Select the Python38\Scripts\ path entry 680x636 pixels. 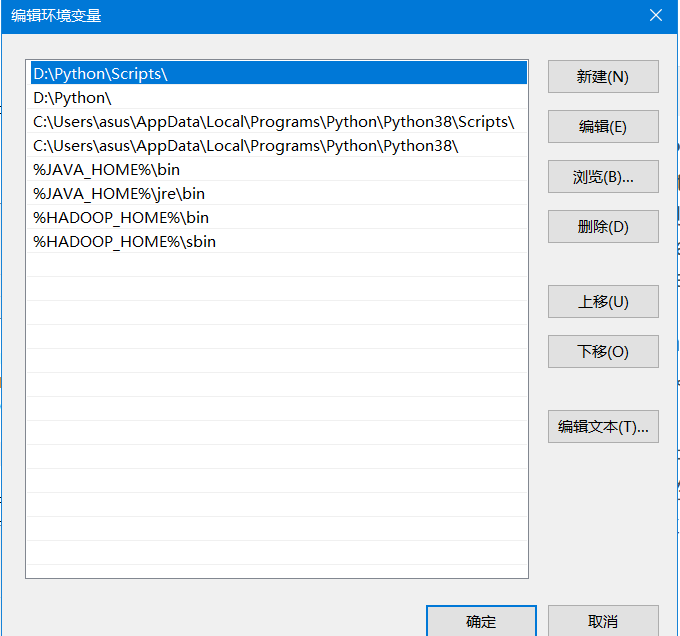click(279, 122)
